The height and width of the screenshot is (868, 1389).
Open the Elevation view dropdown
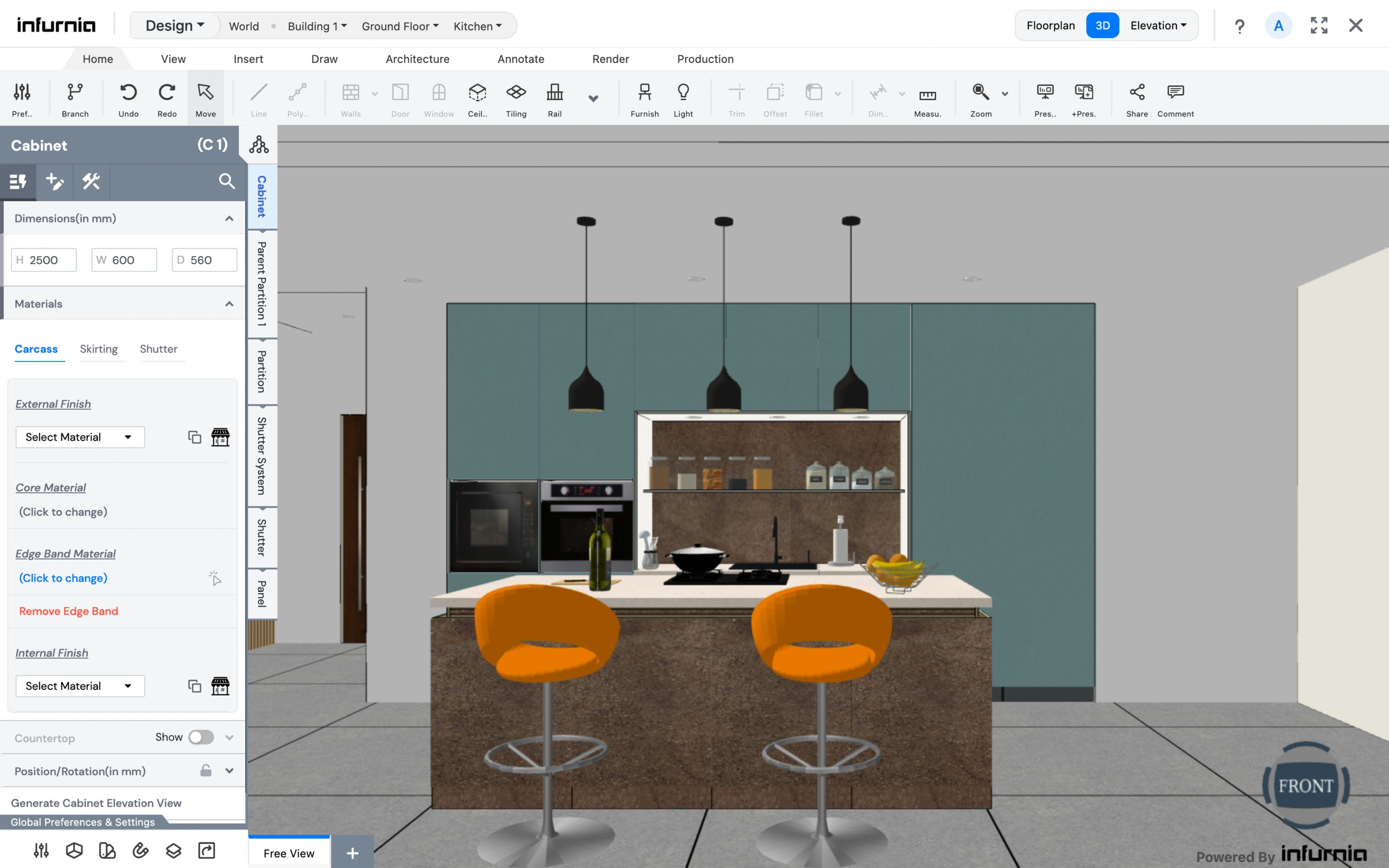(x=1158, y=25)
